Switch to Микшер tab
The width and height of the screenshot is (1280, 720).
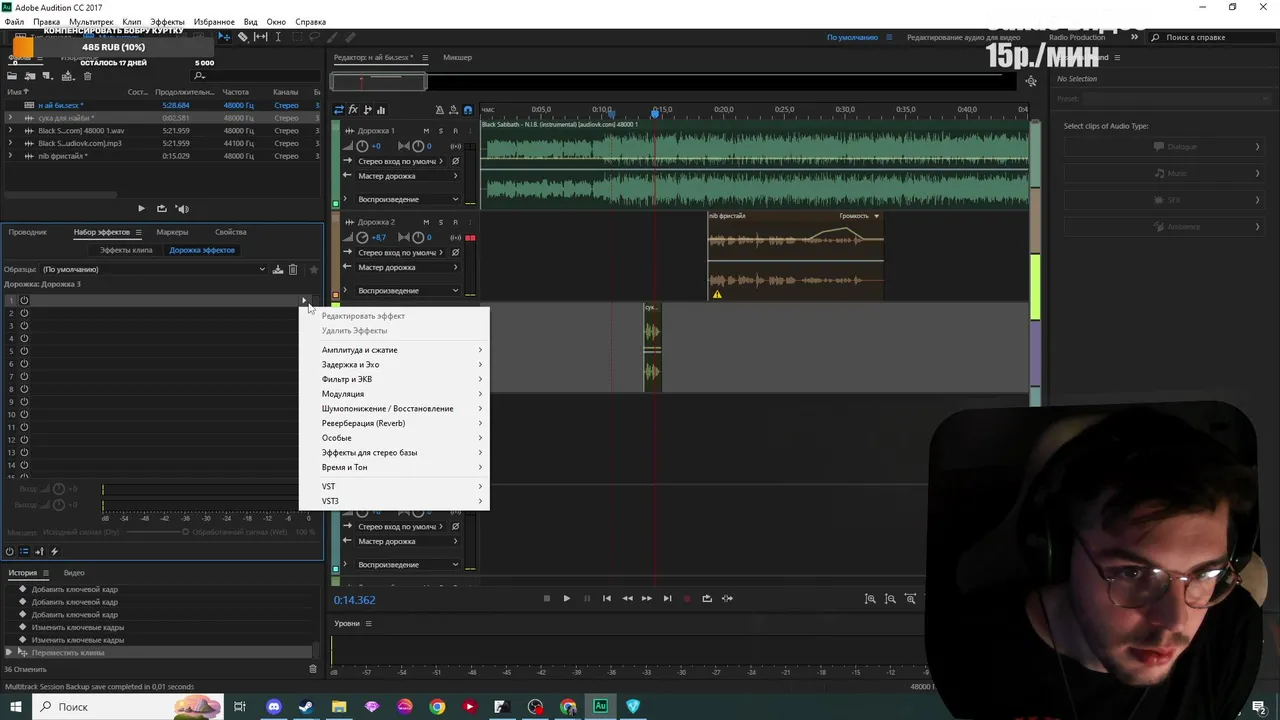(x=457, y=58)
